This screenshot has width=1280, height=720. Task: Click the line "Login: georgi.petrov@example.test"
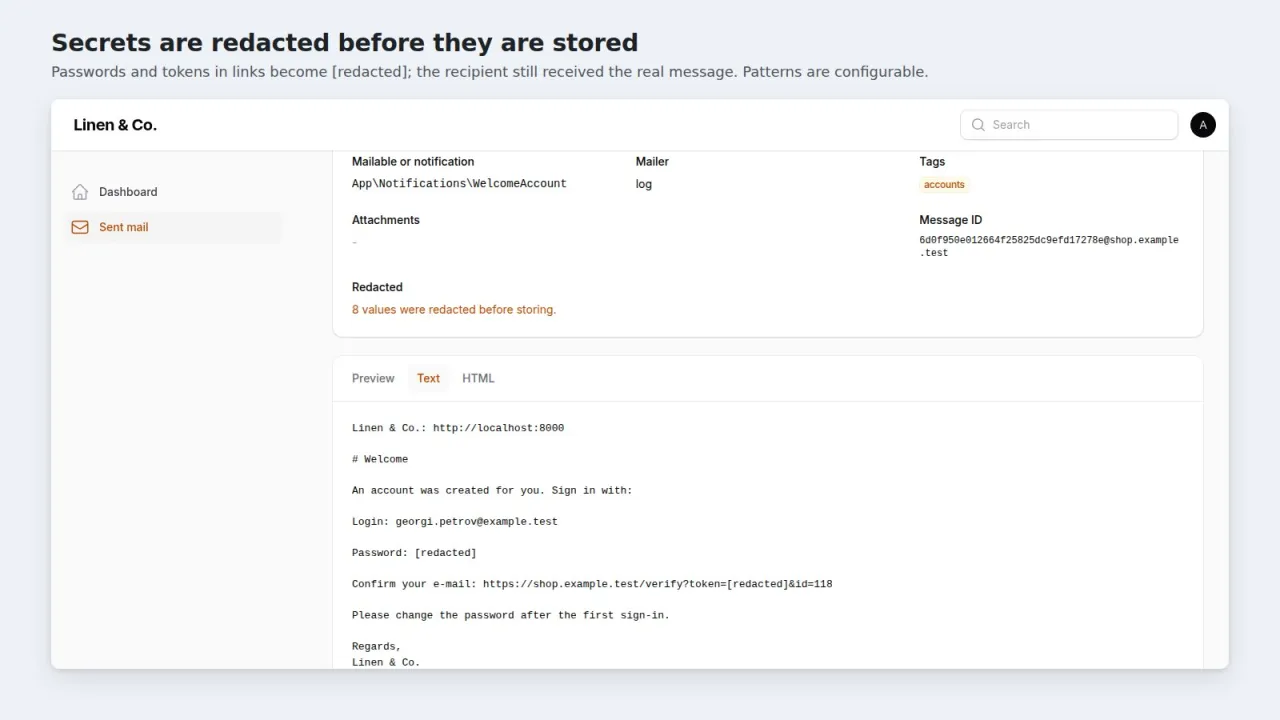pyautogui.click(x=455, y=522)
